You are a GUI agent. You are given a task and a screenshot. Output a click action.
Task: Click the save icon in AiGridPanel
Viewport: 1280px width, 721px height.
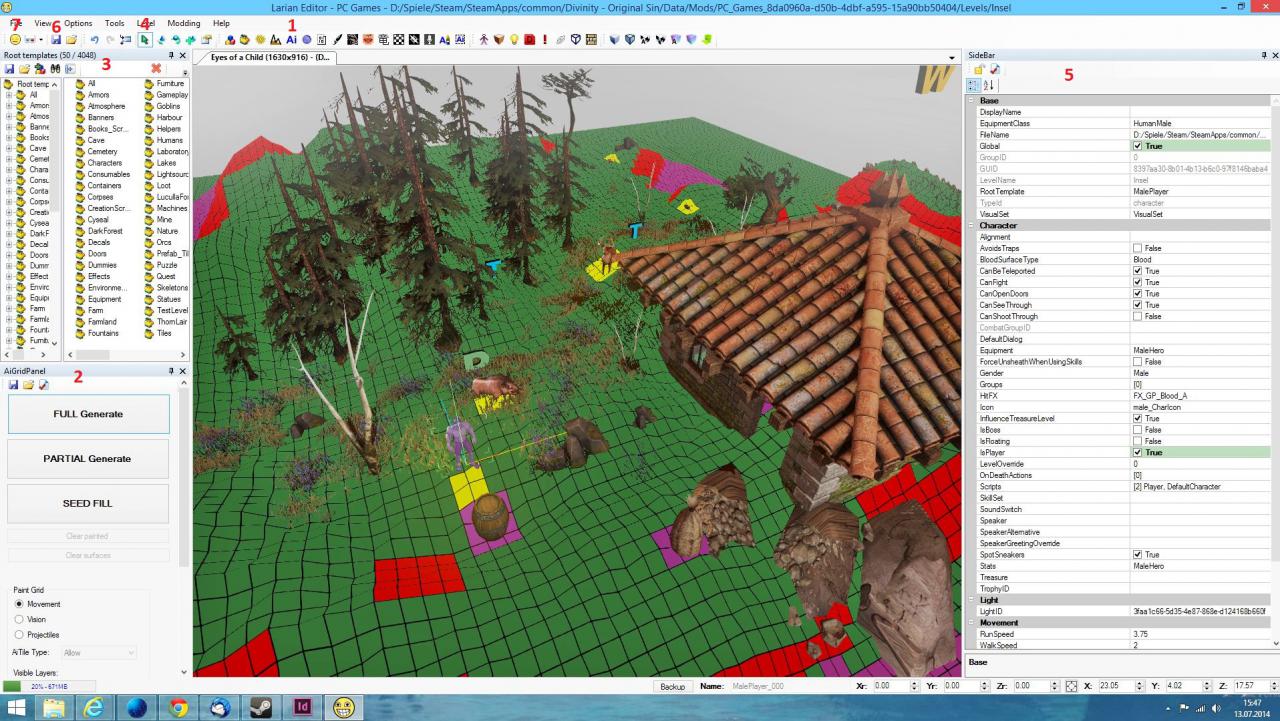pos(13,385)
